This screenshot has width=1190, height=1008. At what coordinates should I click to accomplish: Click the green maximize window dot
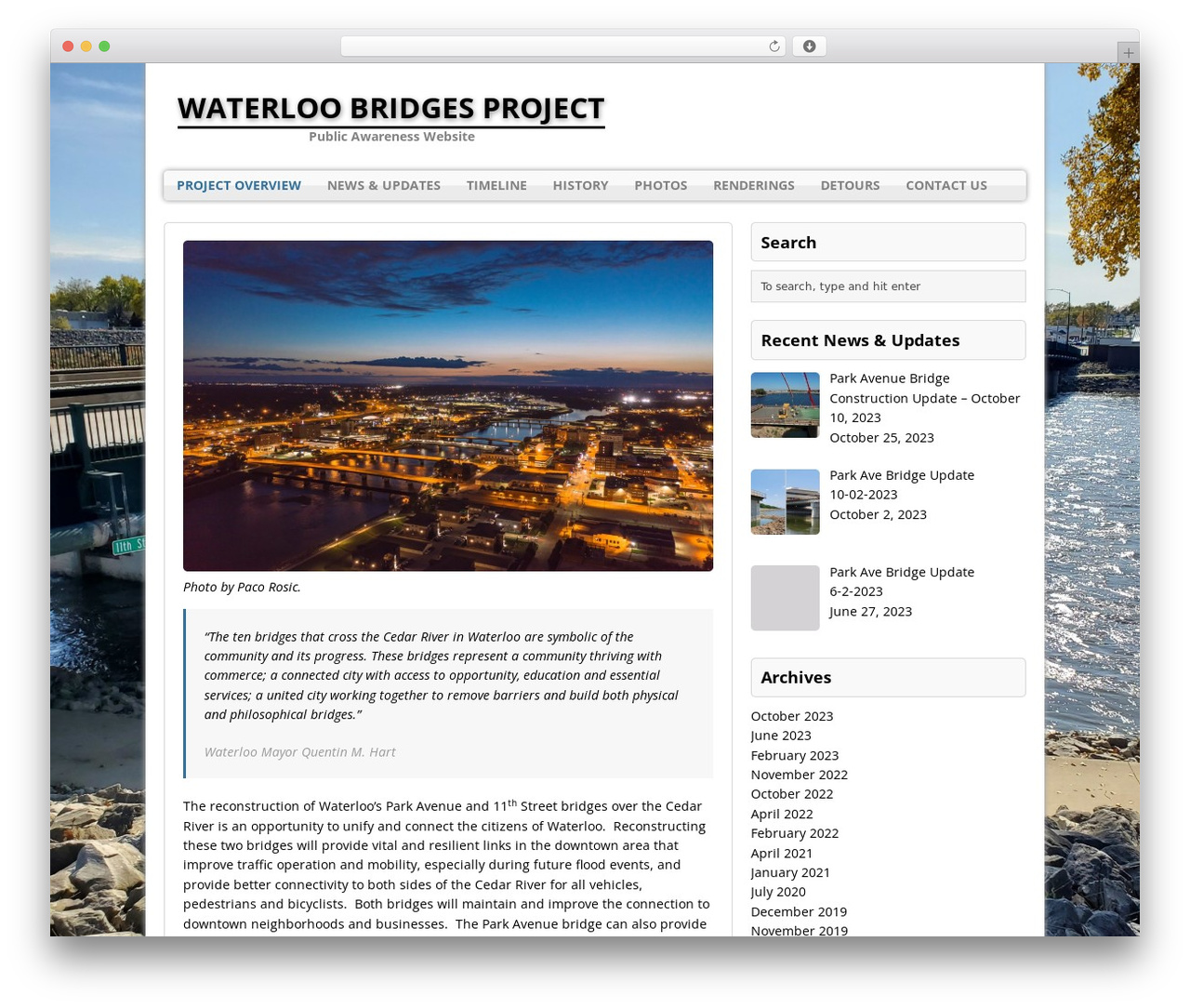tap(104, 46)
